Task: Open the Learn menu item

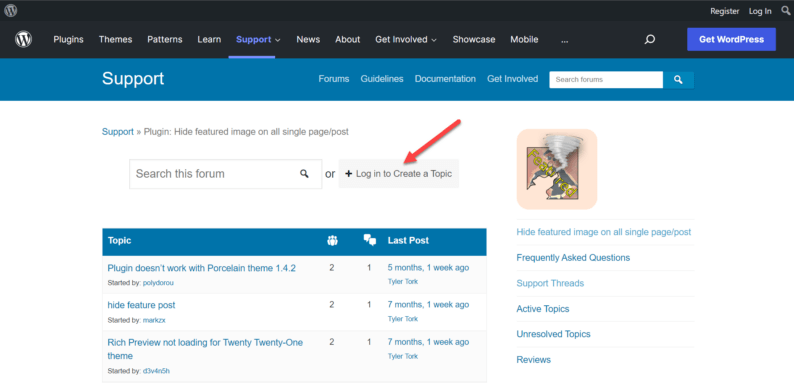Action: (209, 40)
